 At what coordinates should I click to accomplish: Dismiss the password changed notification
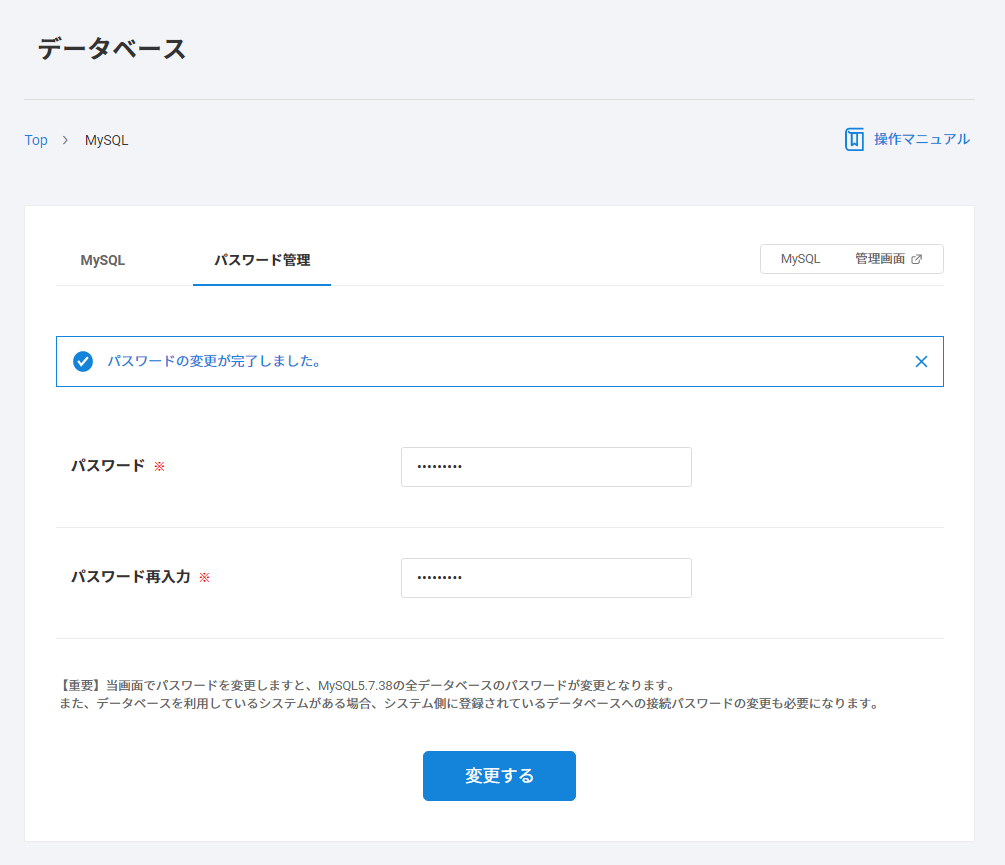coord(921,361)
